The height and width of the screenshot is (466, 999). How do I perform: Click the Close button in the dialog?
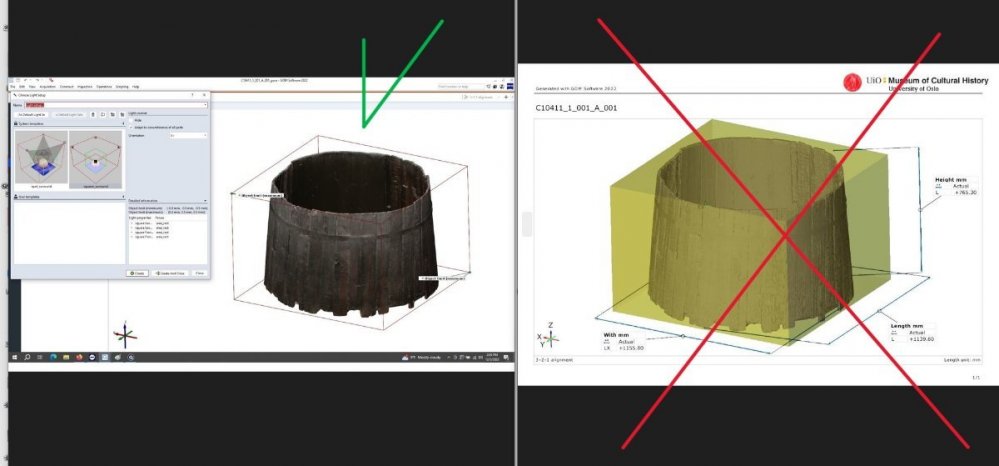click(199, 273)
